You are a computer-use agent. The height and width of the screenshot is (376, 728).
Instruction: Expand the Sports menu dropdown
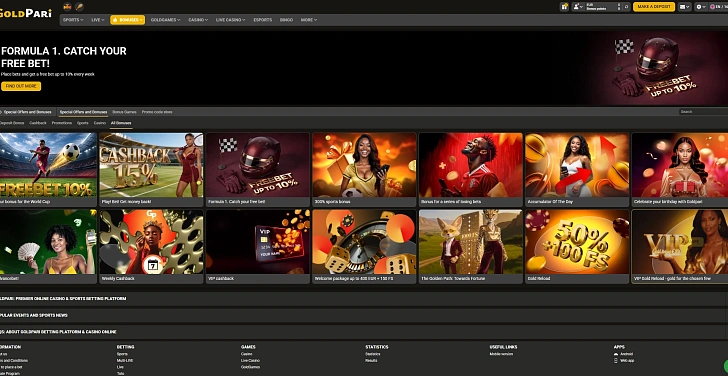pyautogui.click(x=73, y=20)
